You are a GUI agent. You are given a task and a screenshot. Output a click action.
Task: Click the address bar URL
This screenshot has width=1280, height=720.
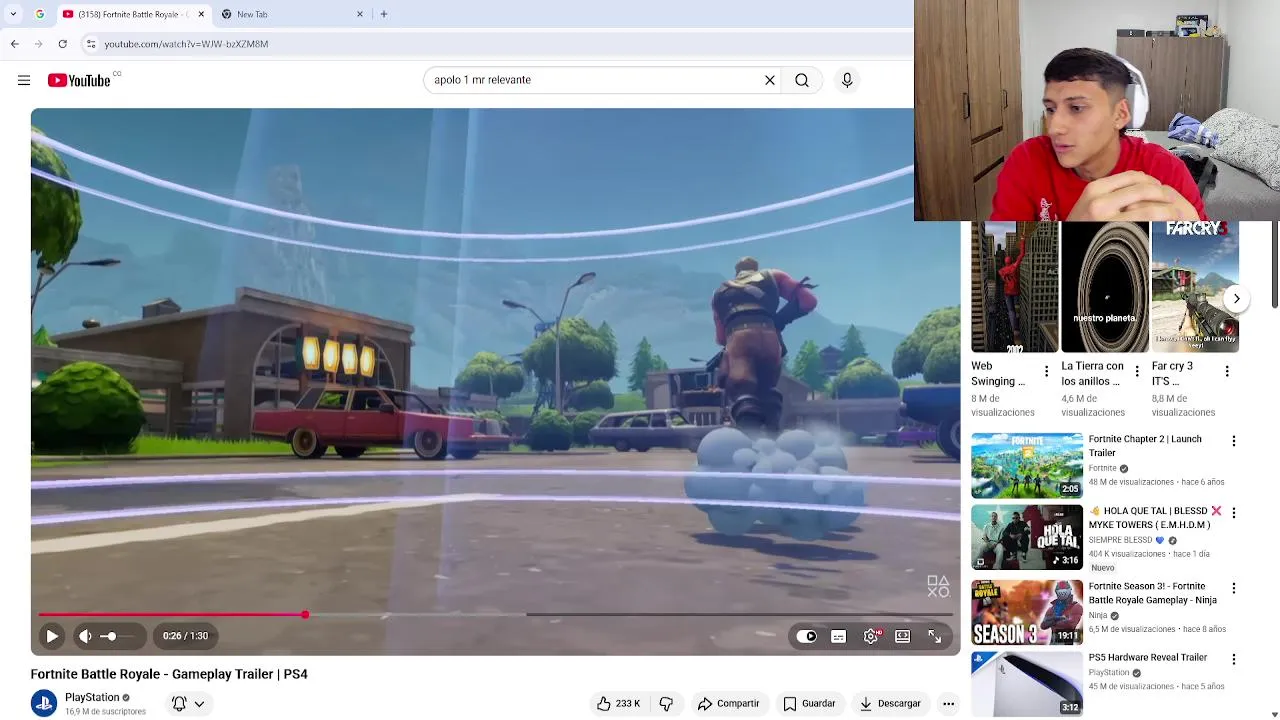186,44
